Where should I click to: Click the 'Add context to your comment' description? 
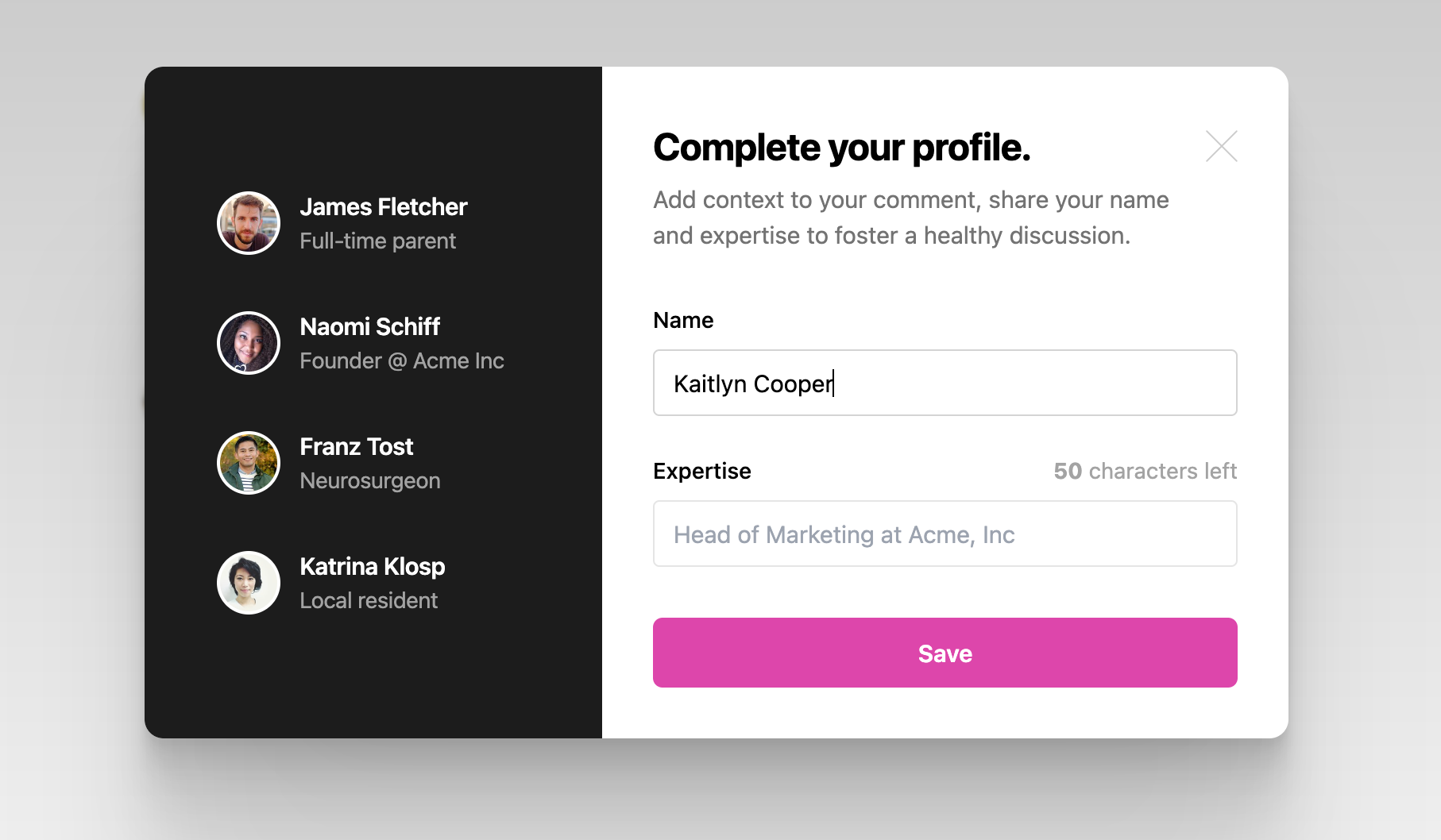[910, 218]
